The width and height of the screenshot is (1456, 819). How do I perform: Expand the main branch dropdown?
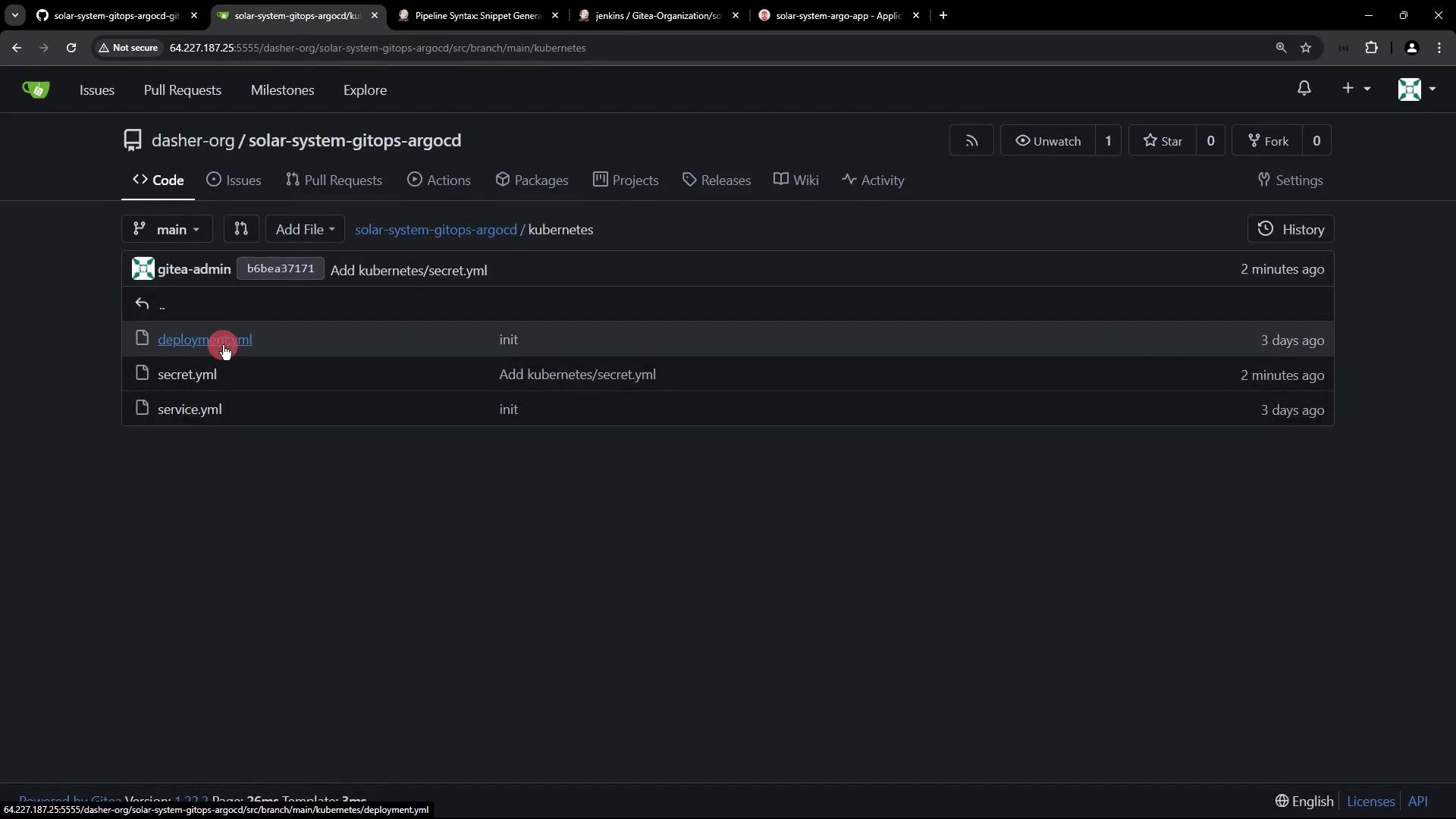pos(167,229)
